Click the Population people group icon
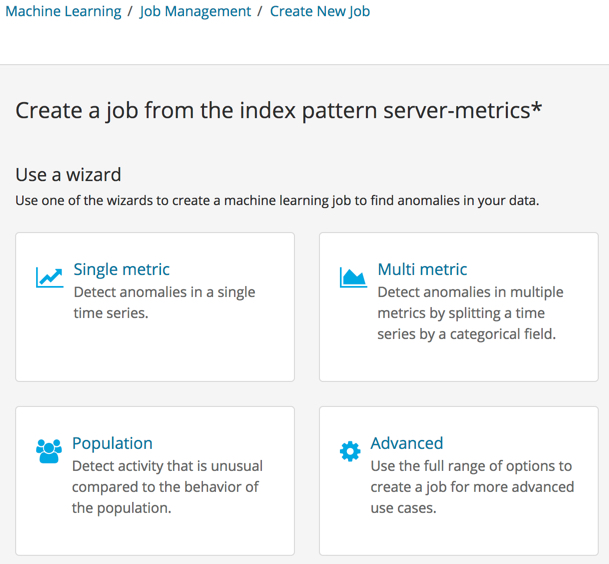Image resolution: width=609 pixels, height=564 pixels. [49, 451]
